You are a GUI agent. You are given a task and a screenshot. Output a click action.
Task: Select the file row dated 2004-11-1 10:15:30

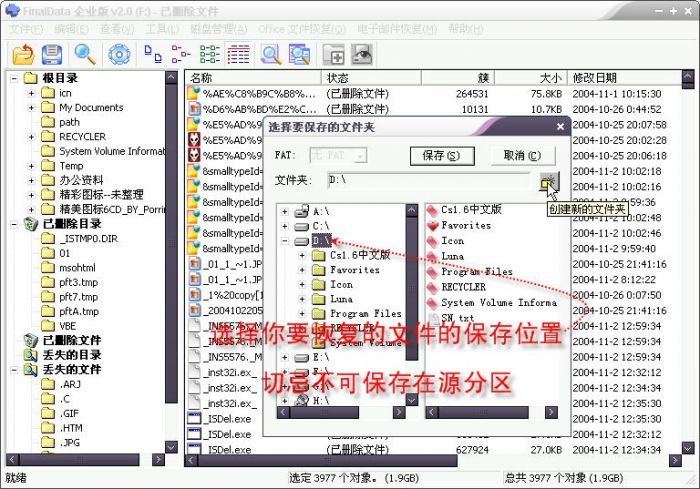click(x=433, y=94)
